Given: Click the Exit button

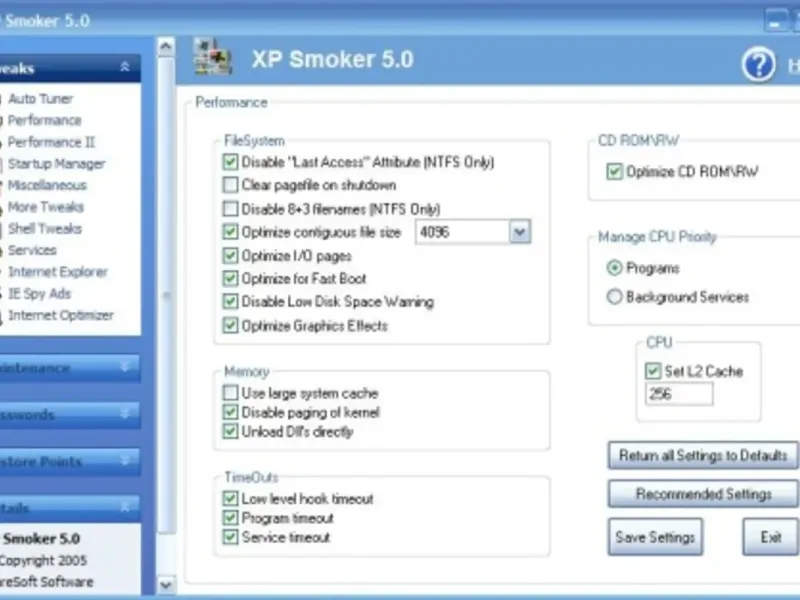Looking at the screenshot, I should 770,537.
